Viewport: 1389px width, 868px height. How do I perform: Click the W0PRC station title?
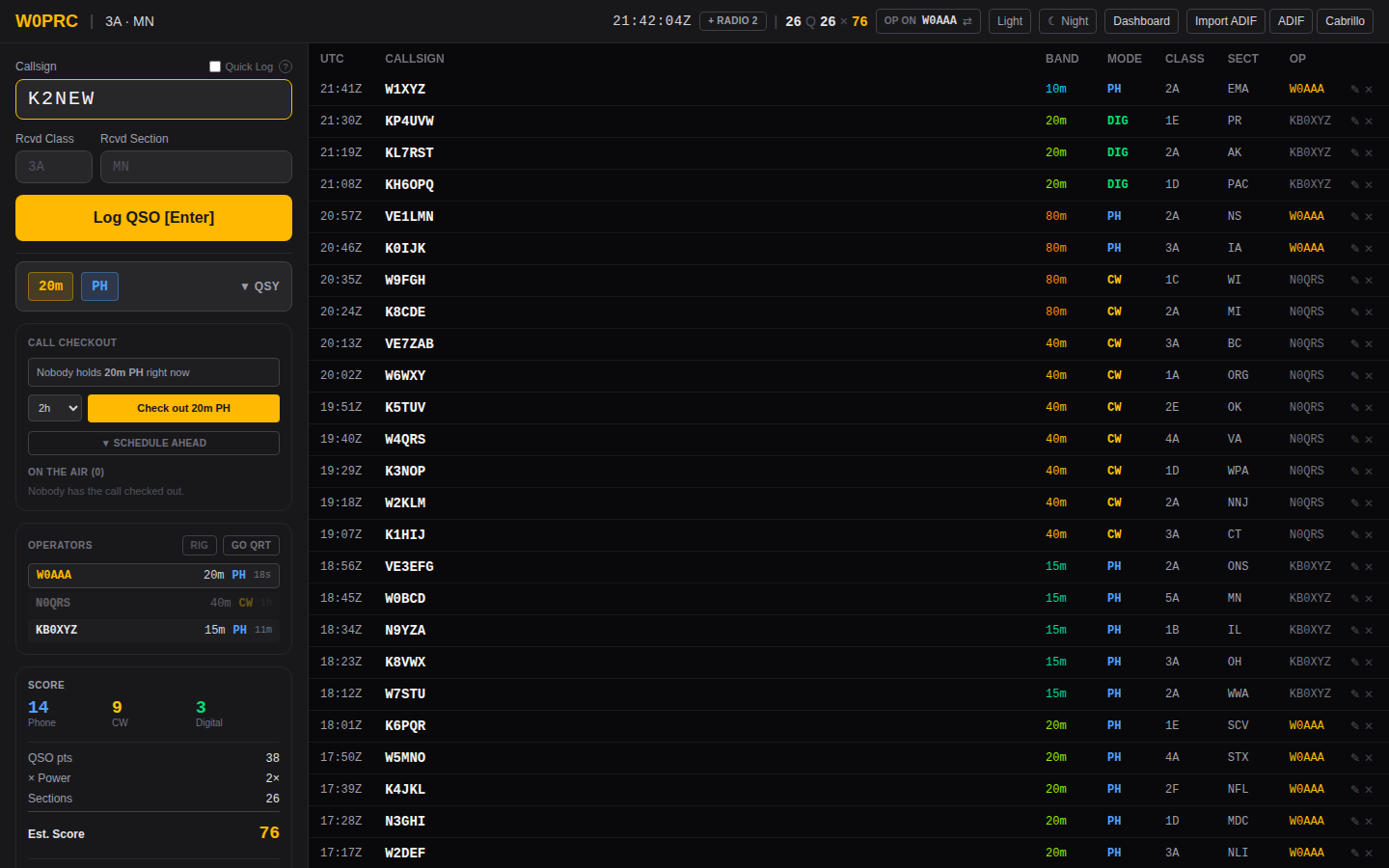[x=46, y=21]
